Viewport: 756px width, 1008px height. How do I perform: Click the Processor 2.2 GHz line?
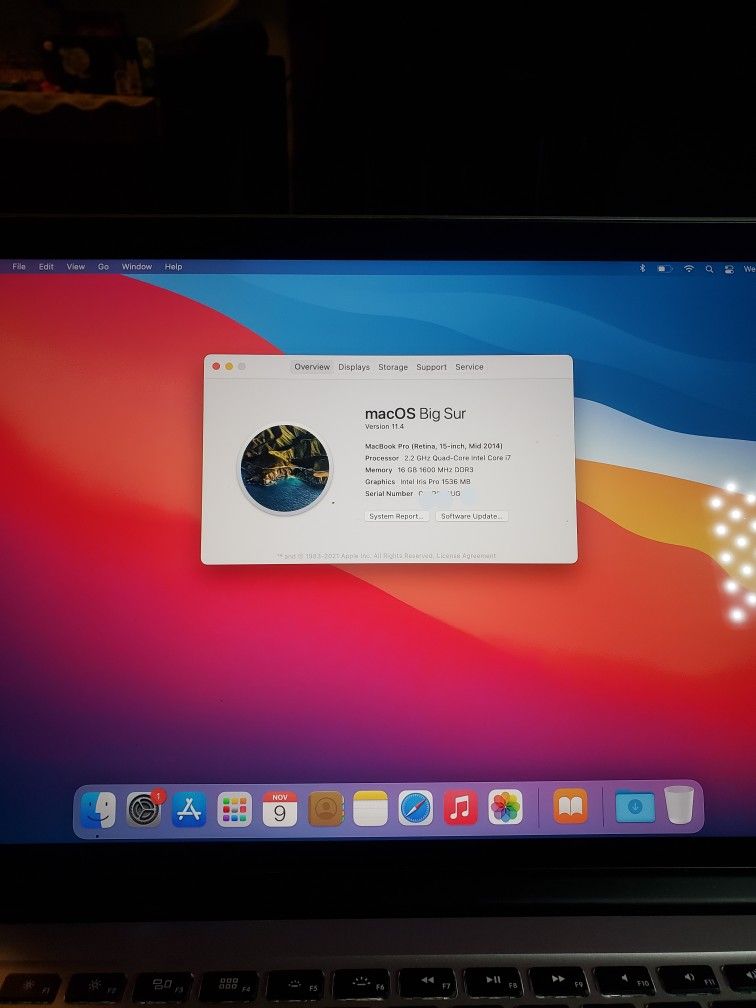click(438, 458)
